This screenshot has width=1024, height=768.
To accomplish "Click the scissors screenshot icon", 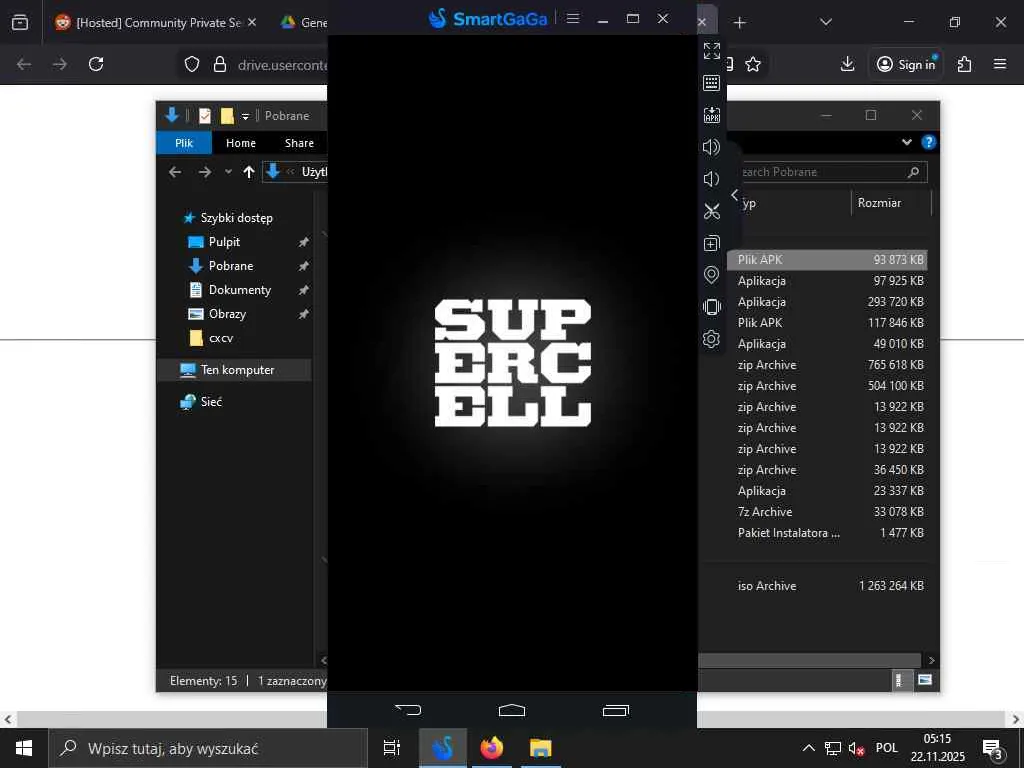I will pyautogui.click(x=711, y=211).
